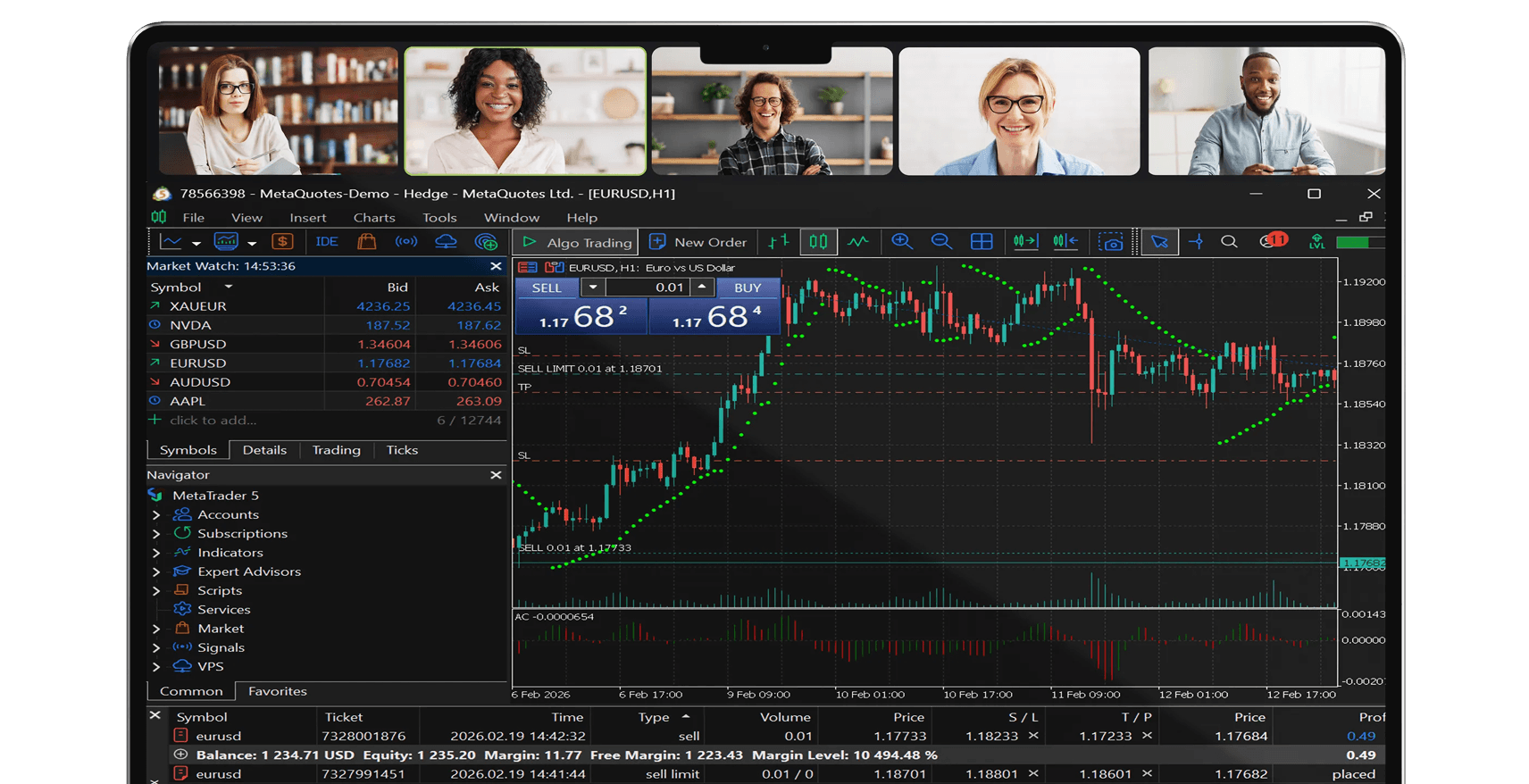Open the search magnifier in toolbar
This screenshot has width=1529, height=784.
click(1229, 242)
